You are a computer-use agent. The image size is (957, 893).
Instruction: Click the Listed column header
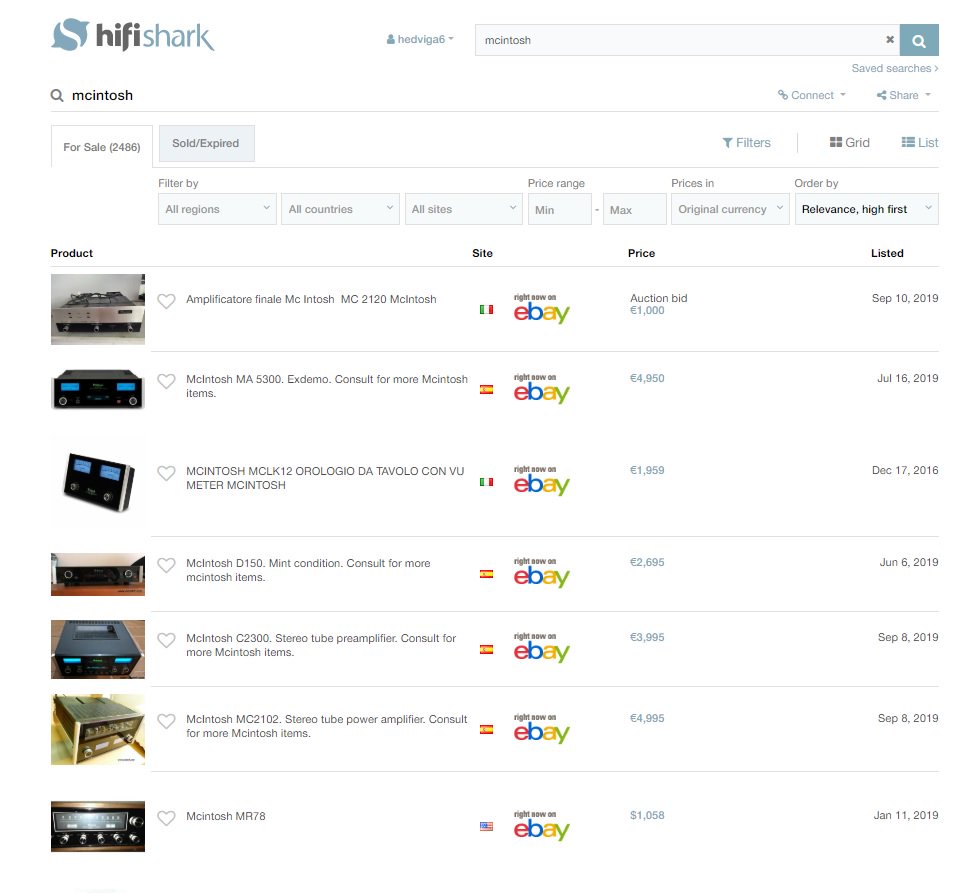point(887,253)
